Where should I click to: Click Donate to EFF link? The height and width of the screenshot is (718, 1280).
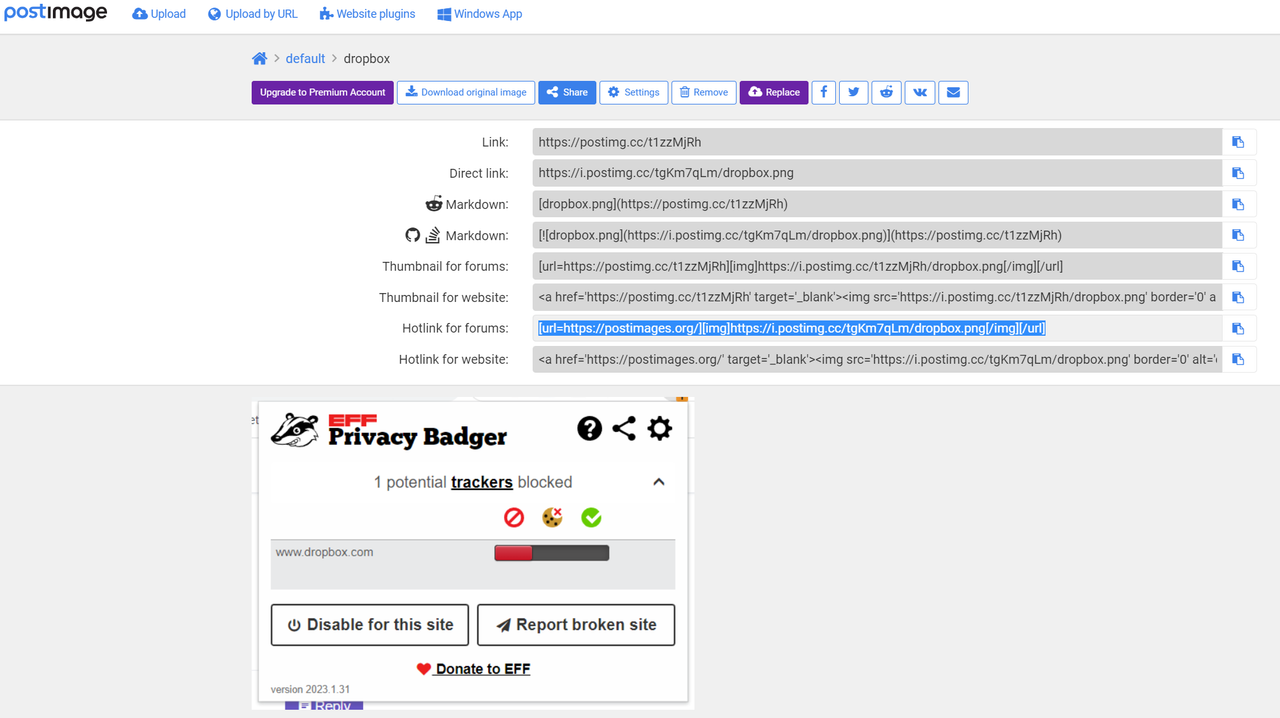coord(474,669)
